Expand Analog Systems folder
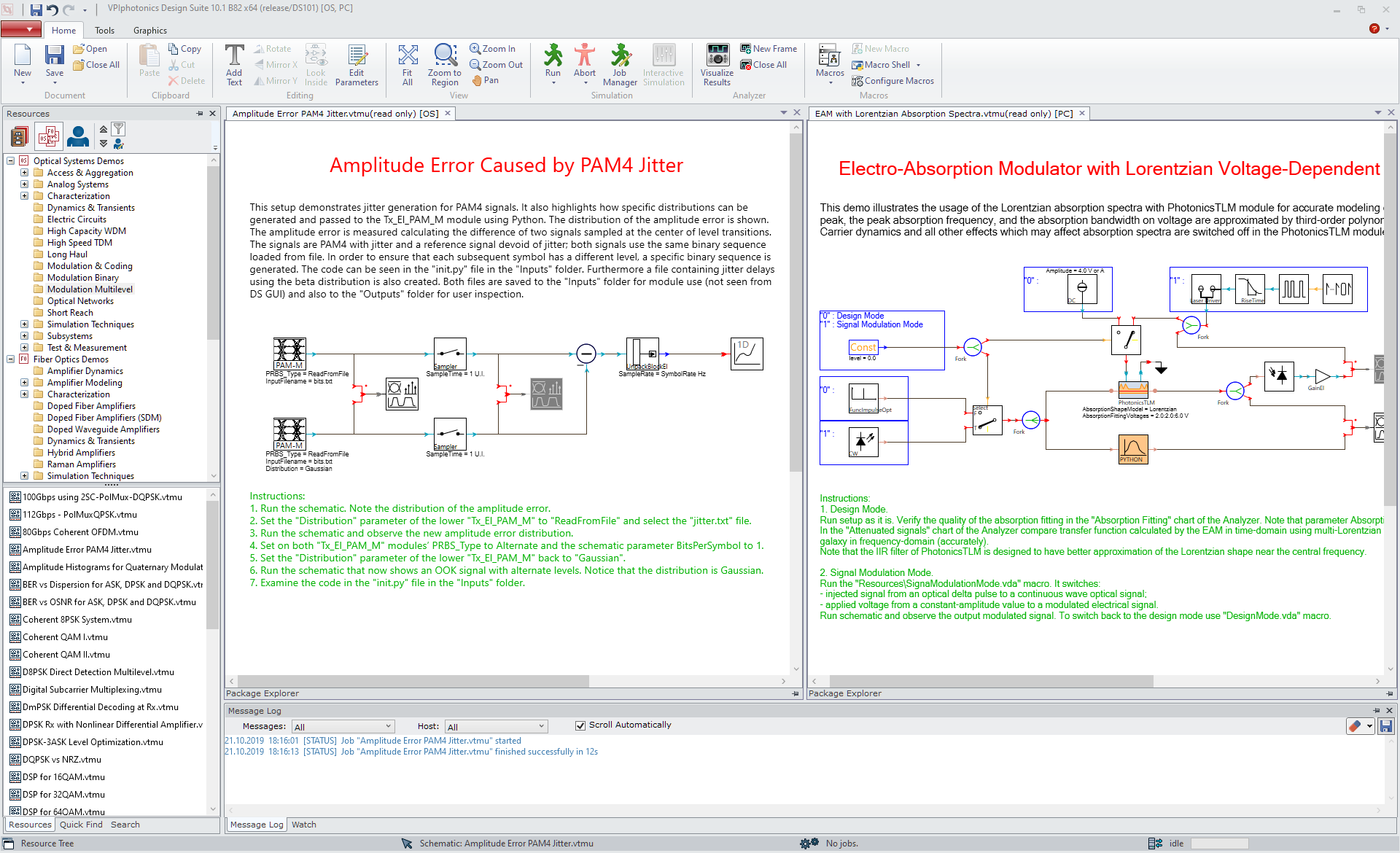Image resolution: width=1400 pixels, height=853 pixels. pyautogui.click(x=24, y=184)
